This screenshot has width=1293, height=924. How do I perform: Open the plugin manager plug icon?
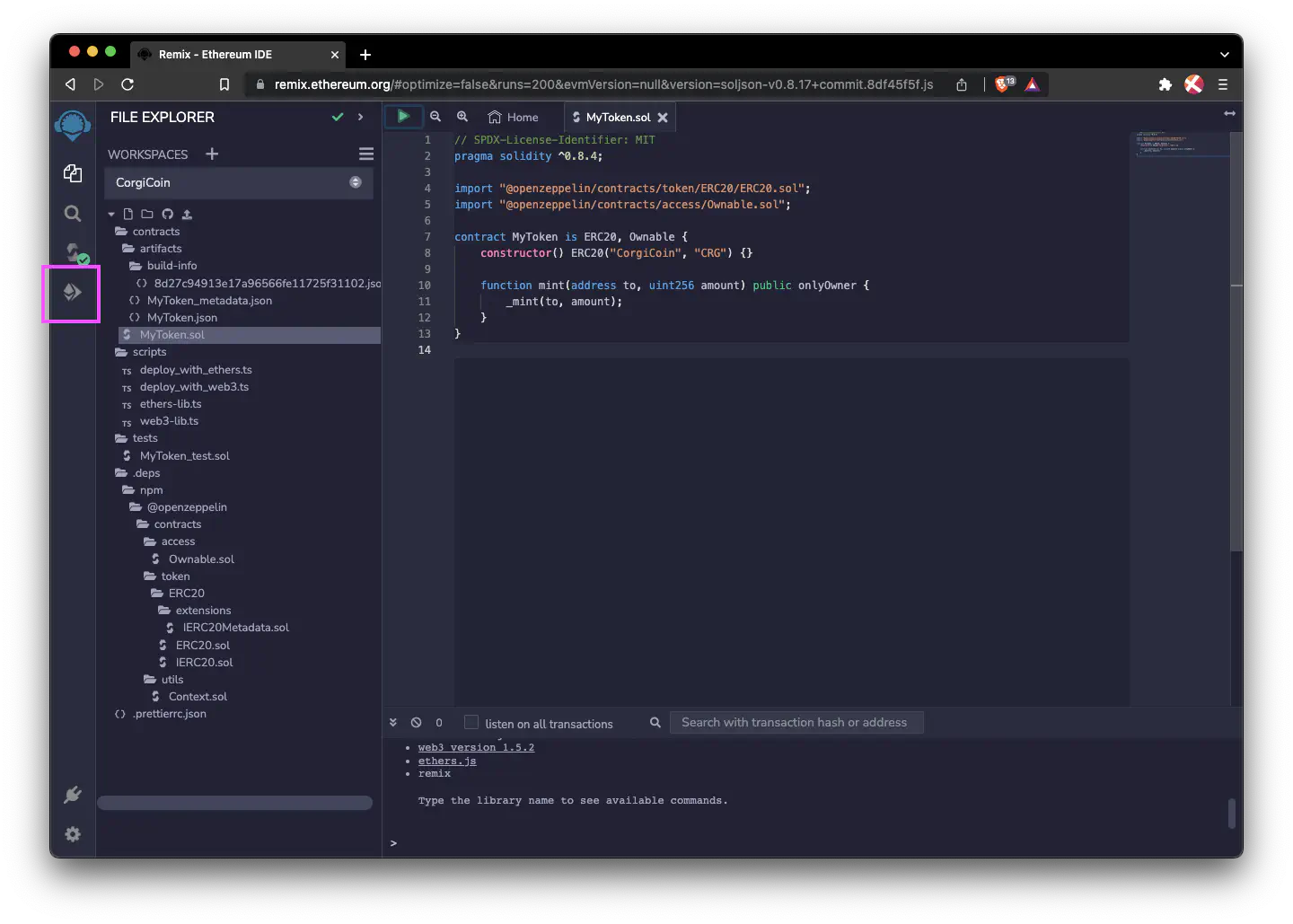[x=73, y=794]
